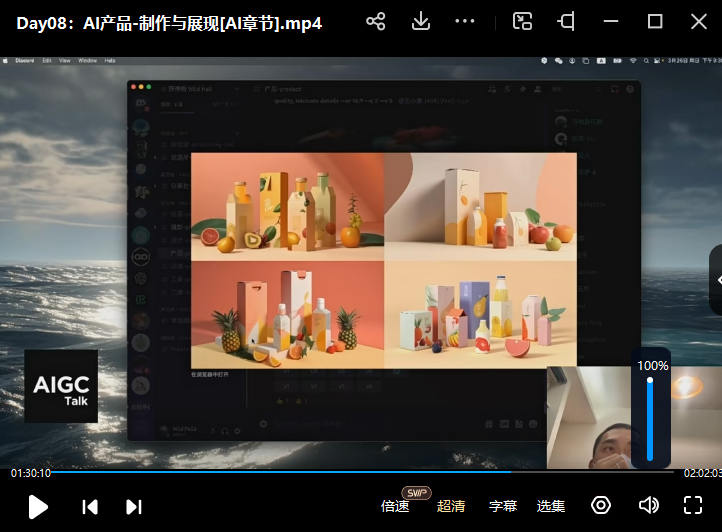Viewport: 722px width, 532px height.
Task: Pin the player window on top
Action: coord(566,22)
